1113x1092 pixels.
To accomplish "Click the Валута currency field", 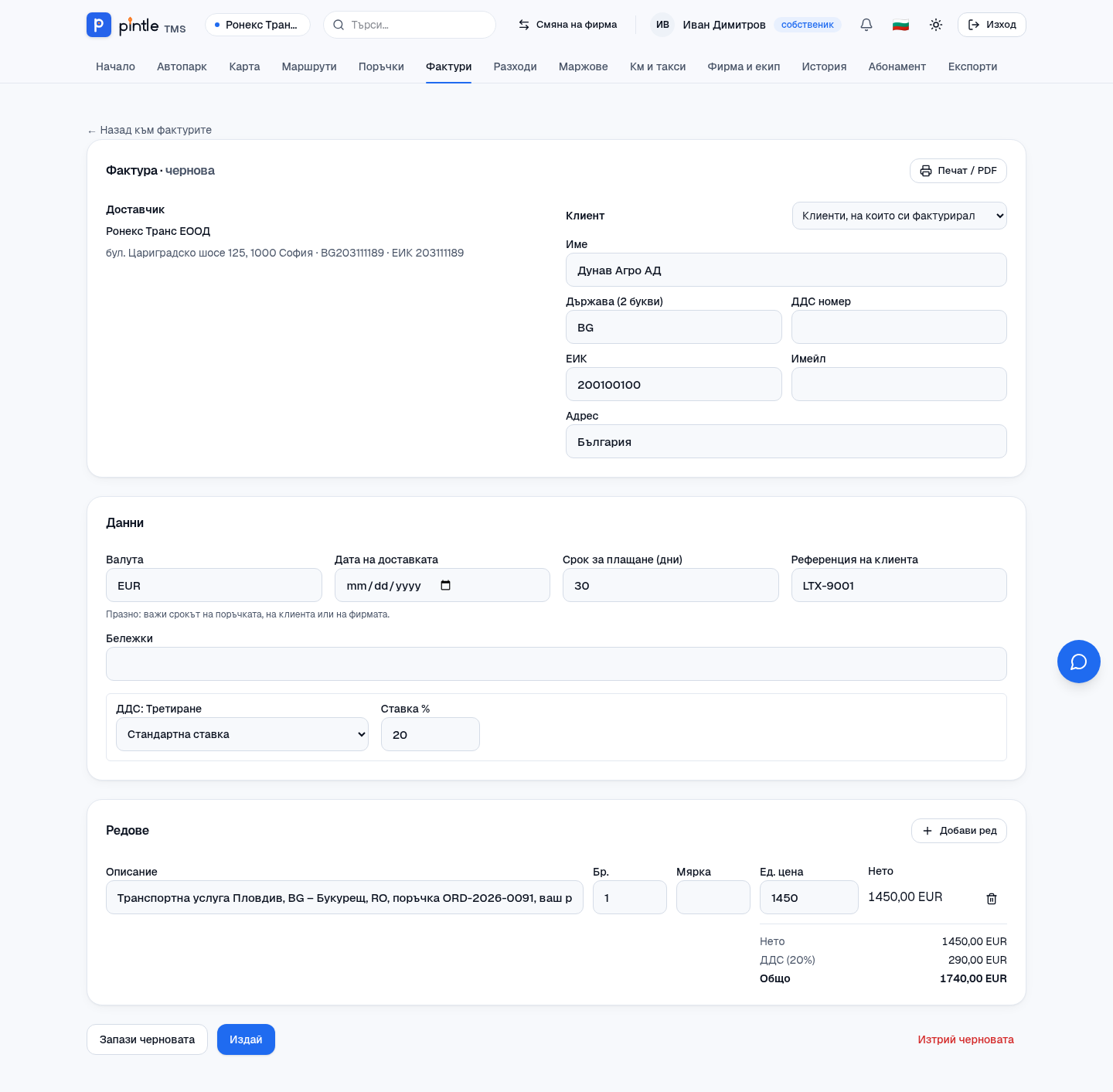I will (x=213, y=585).
